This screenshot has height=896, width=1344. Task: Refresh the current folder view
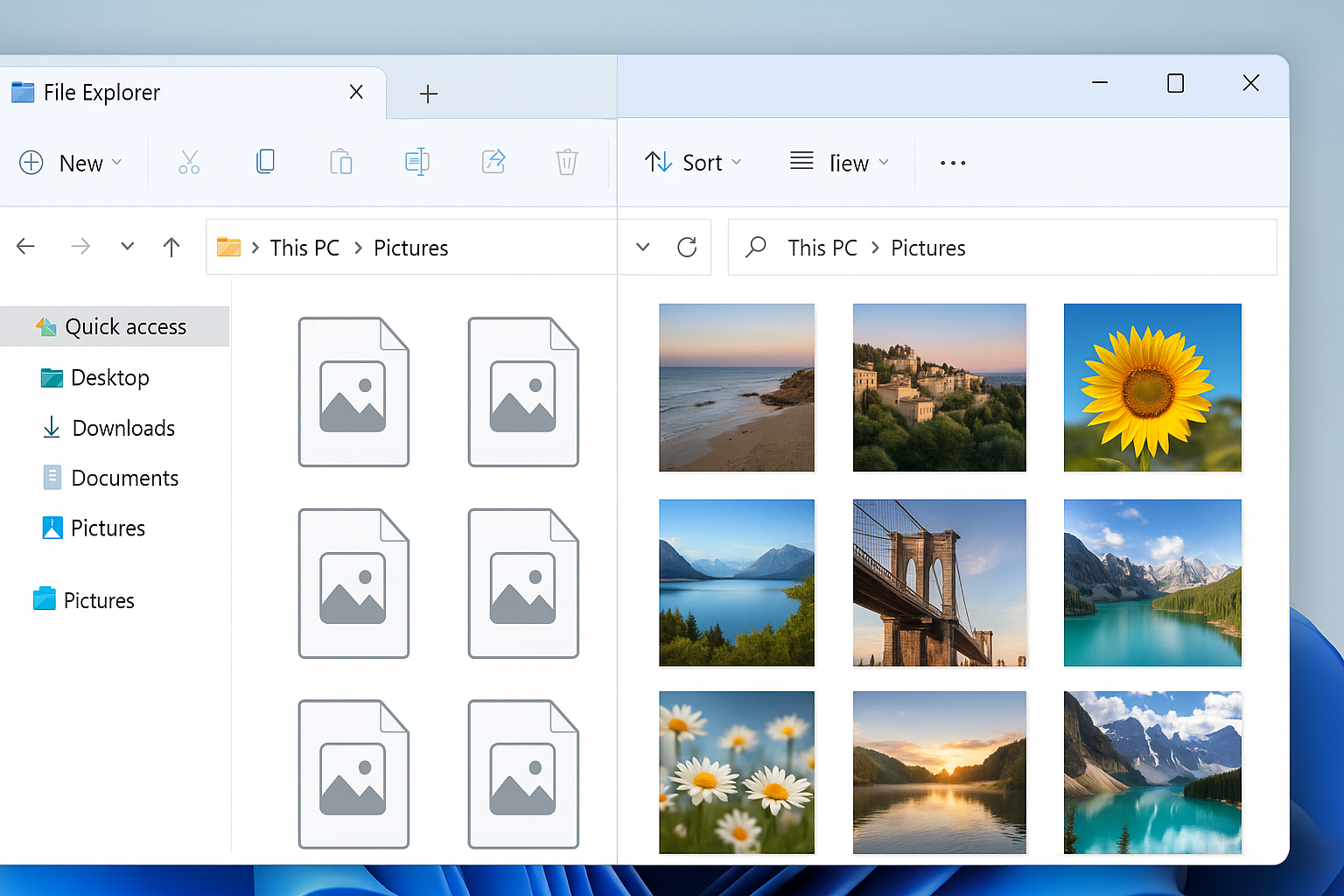[687, 248]
